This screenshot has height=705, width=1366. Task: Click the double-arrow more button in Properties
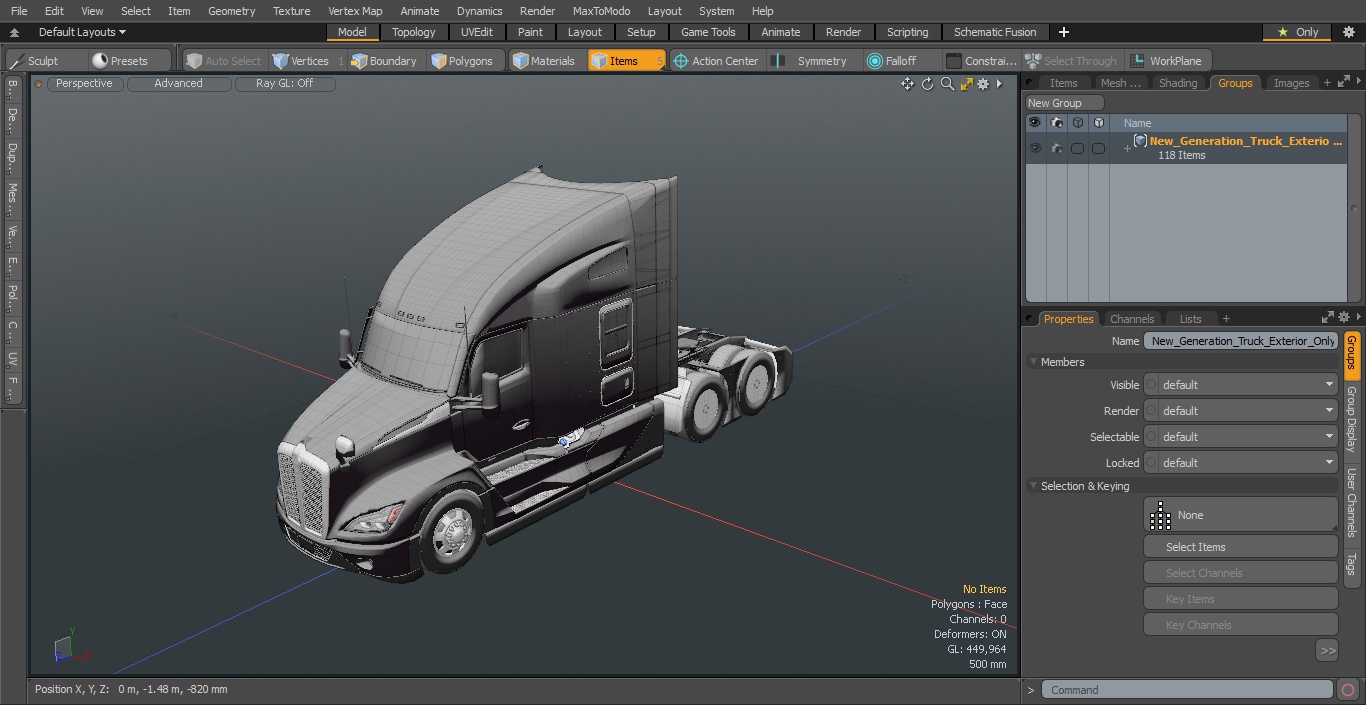[1327, 651]
